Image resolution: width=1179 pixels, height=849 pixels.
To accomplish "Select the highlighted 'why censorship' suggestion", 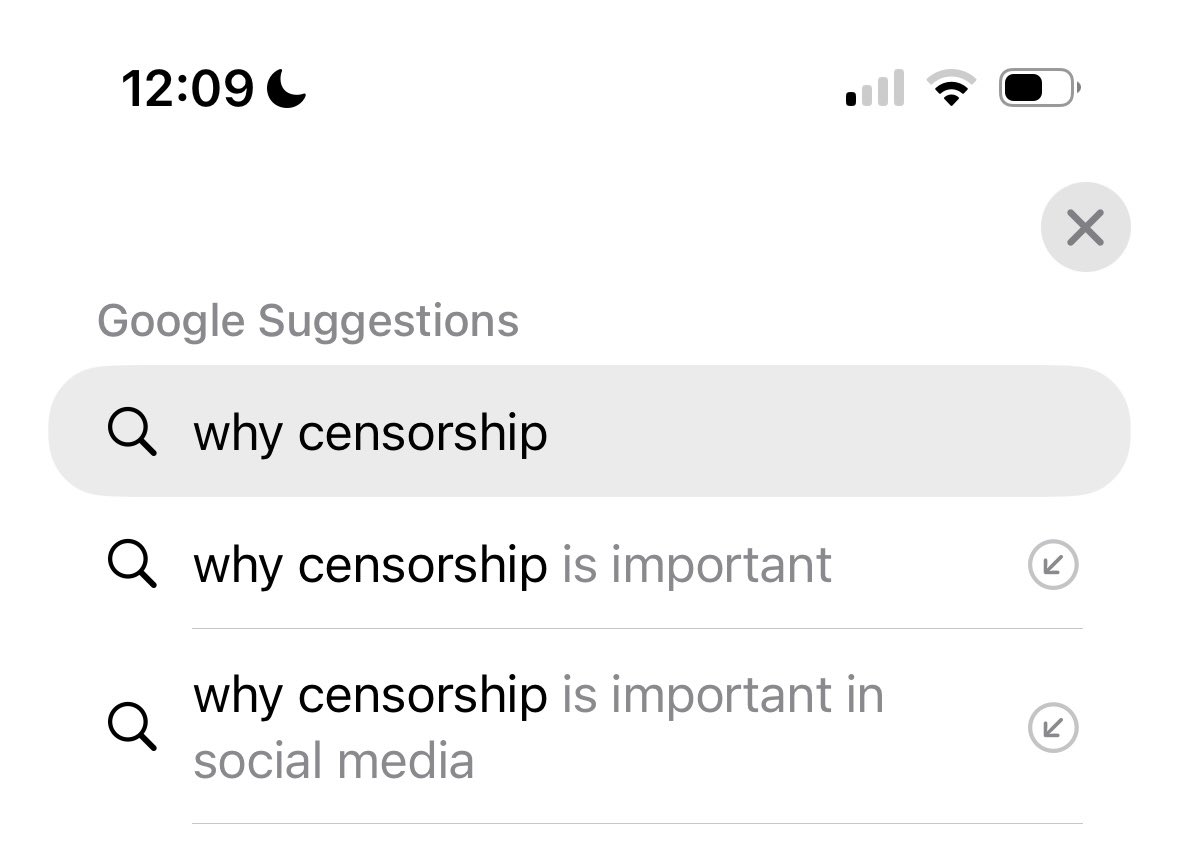I will pyautogui.click(x=370, y=433).
